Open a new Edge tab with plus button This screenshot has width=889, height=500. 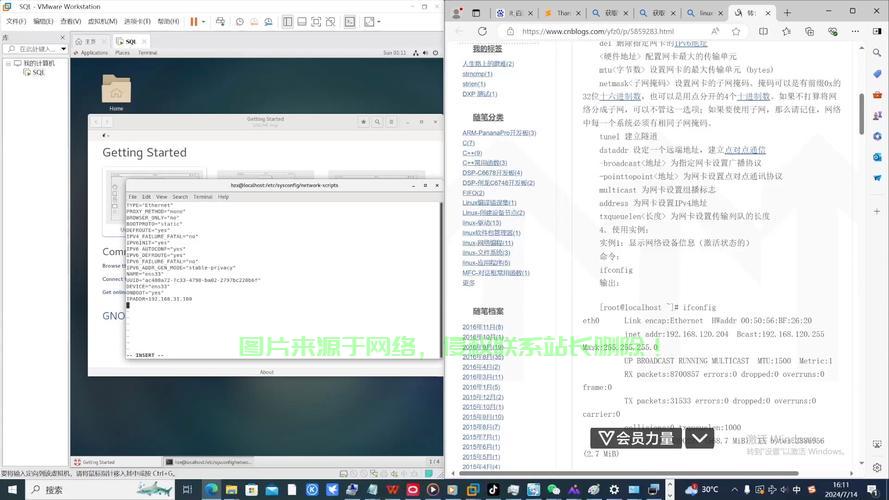[x=787, y=12]
